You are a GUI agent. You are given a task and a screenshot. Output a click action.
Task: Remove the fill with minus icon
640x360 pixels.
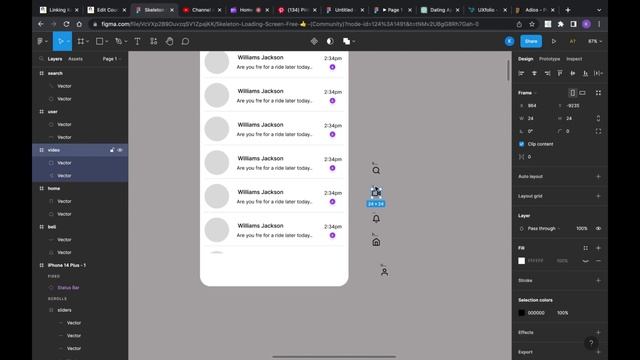pyautogui.click(x=598, y=261)
